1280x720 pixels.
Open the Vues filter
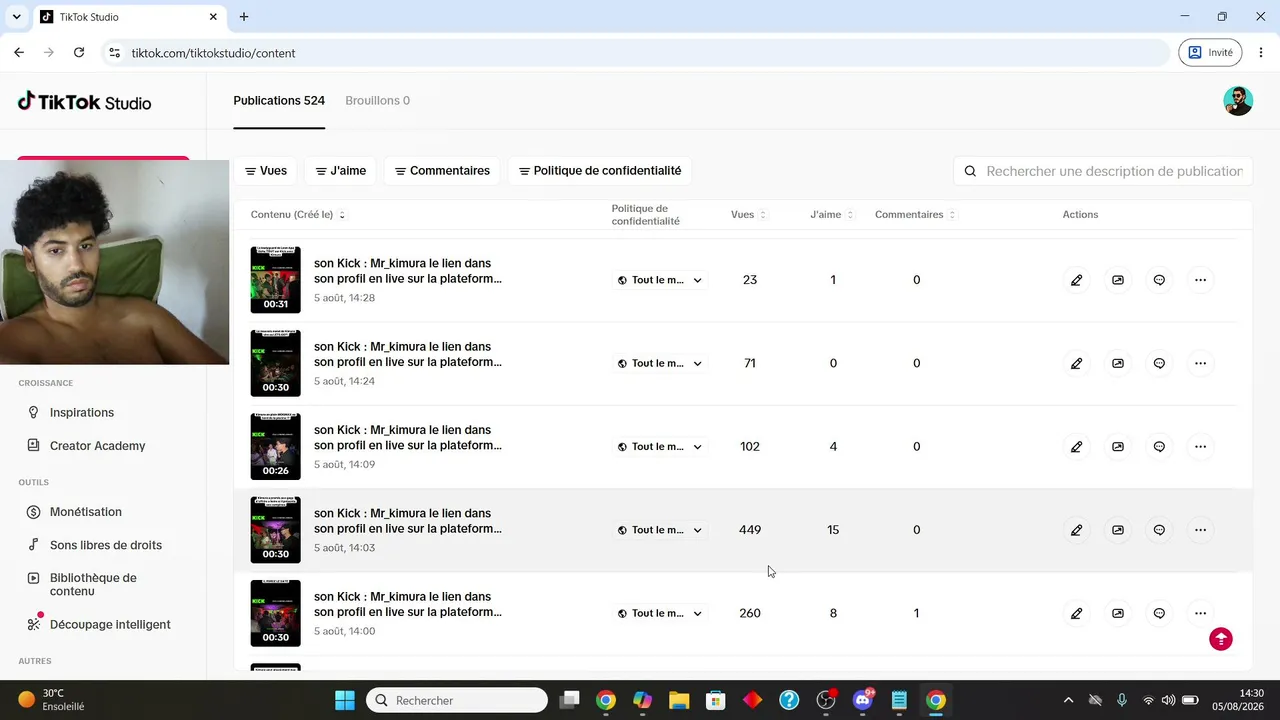tap(266, 171)
